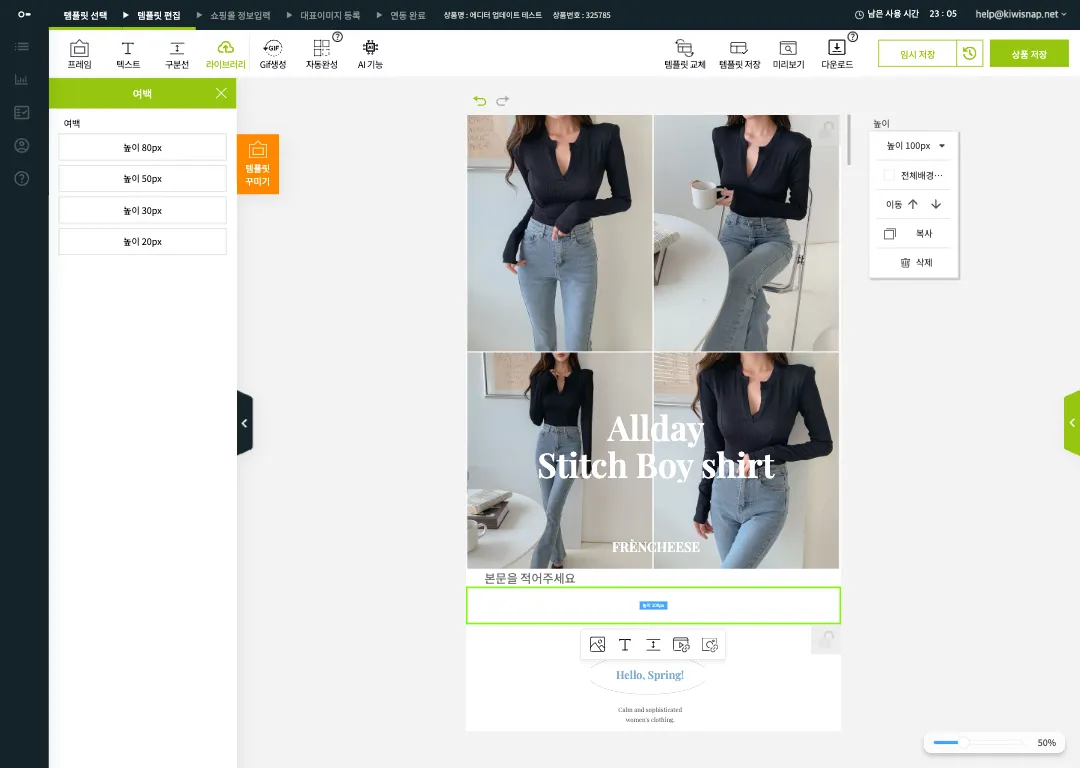This screenshot has height=768, width=1080.
Task: Open the help@kiwisnap.net account menu
Action: point(1020,15)
